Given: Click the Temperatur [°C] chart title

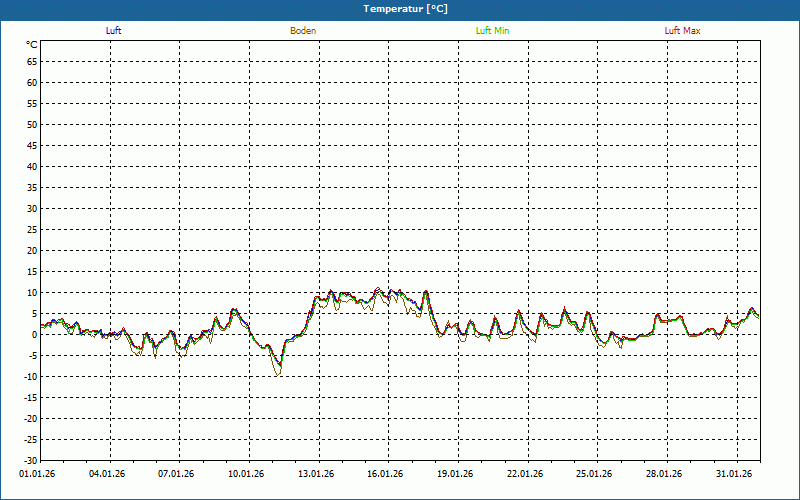Looking at the screenshot, I should (x=406, y=9).
